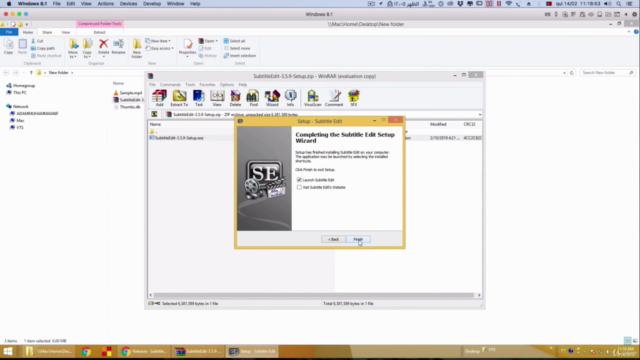Click the Copy to icon in Explorer ribbon
This screenshot has height=360, width=640.
87,48
